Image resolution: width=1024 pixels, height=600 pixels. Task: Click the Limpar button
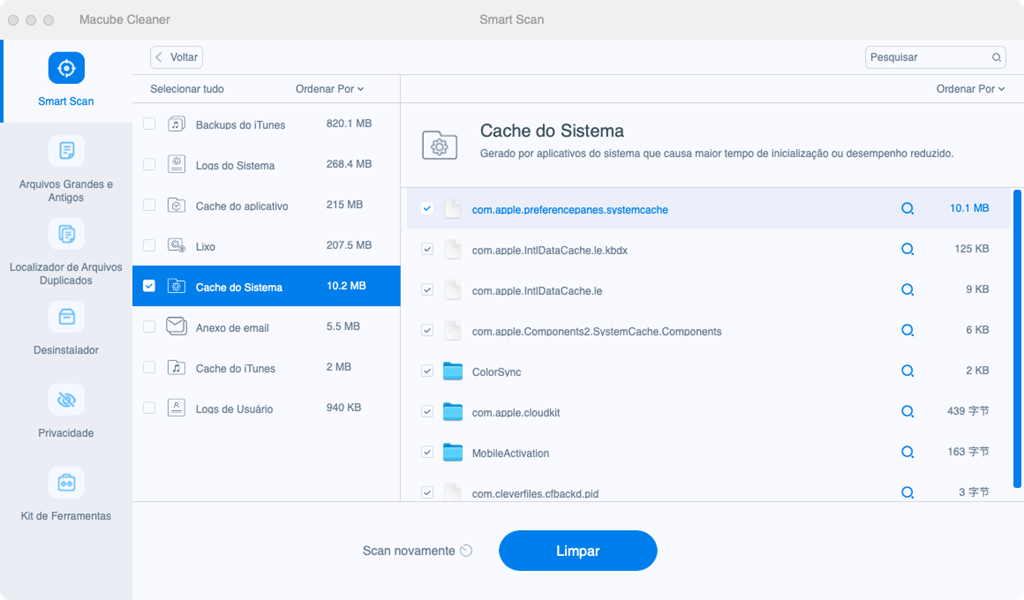point(578,550)
